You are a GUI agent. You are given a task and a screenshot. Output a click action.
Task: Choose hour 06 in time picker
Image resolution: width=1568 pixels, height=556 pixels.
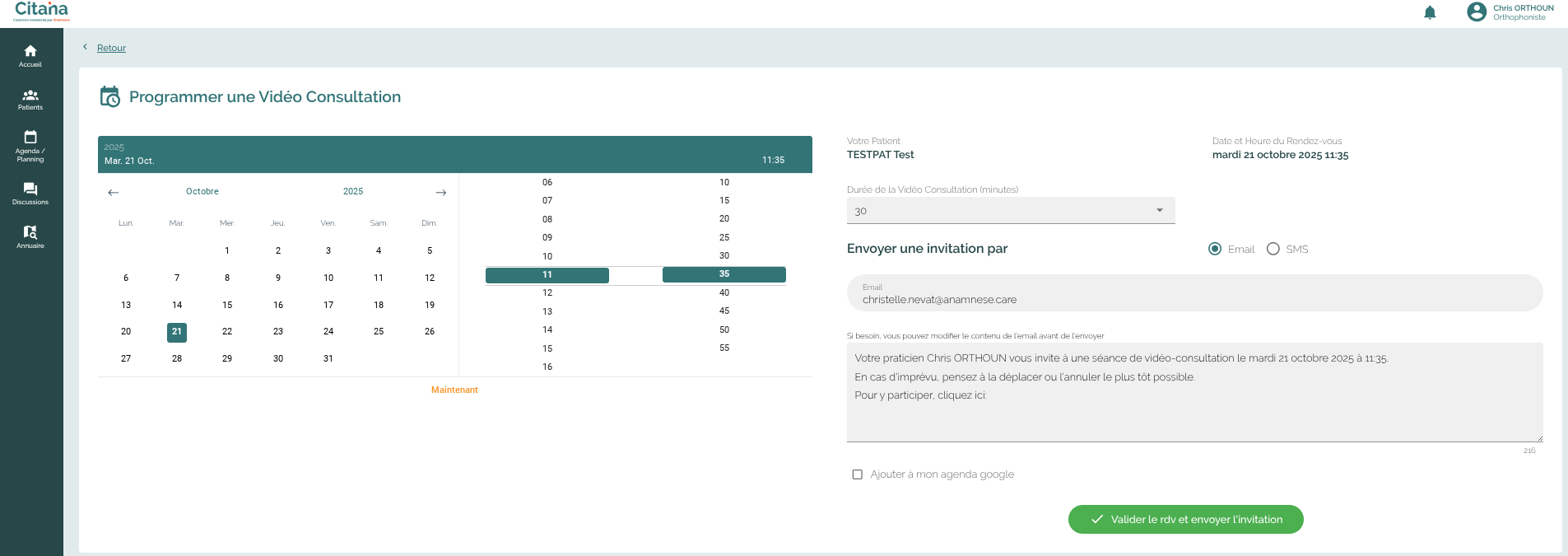[547, 183]
